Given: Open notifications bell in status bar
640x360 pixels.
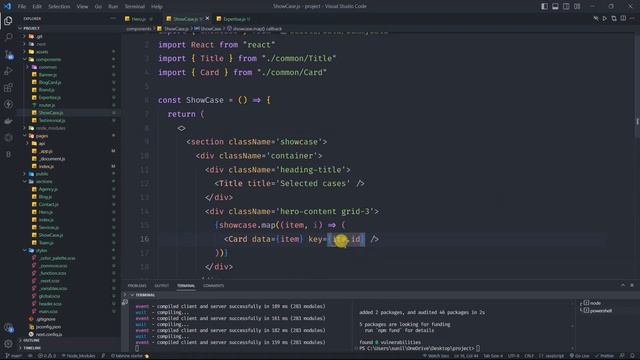Looking at the screenshot, I should [x=631, y=356].
